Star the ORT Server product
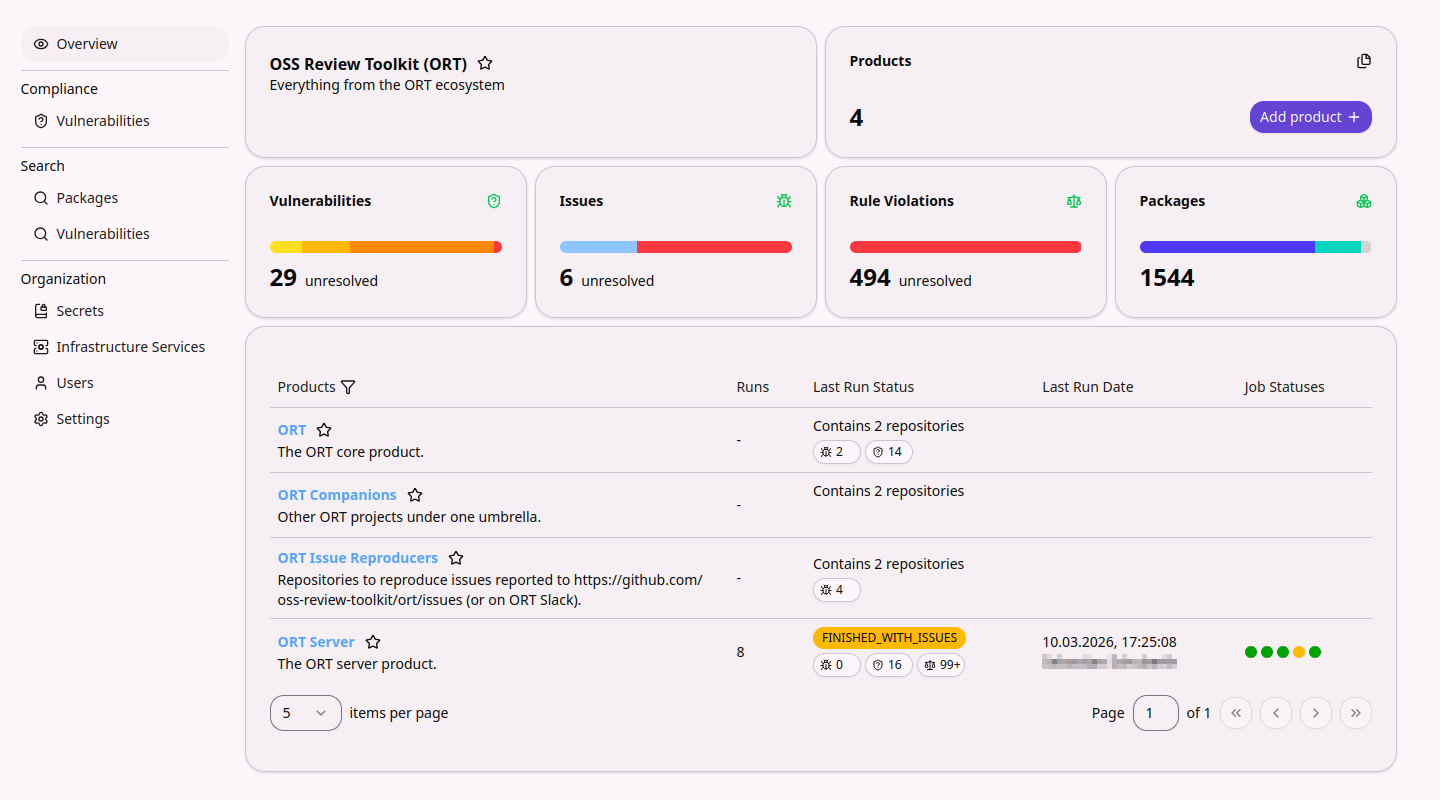Viewport: 1440px width, 800px height. pos(373,642)
